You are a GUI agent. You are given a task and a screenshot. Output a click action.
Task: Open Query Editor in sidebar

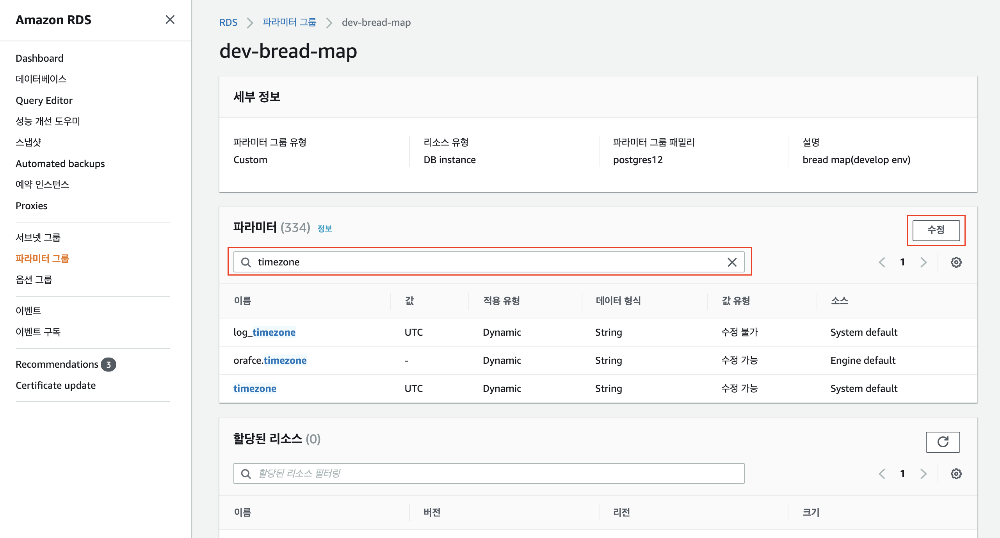pos(44,100)
